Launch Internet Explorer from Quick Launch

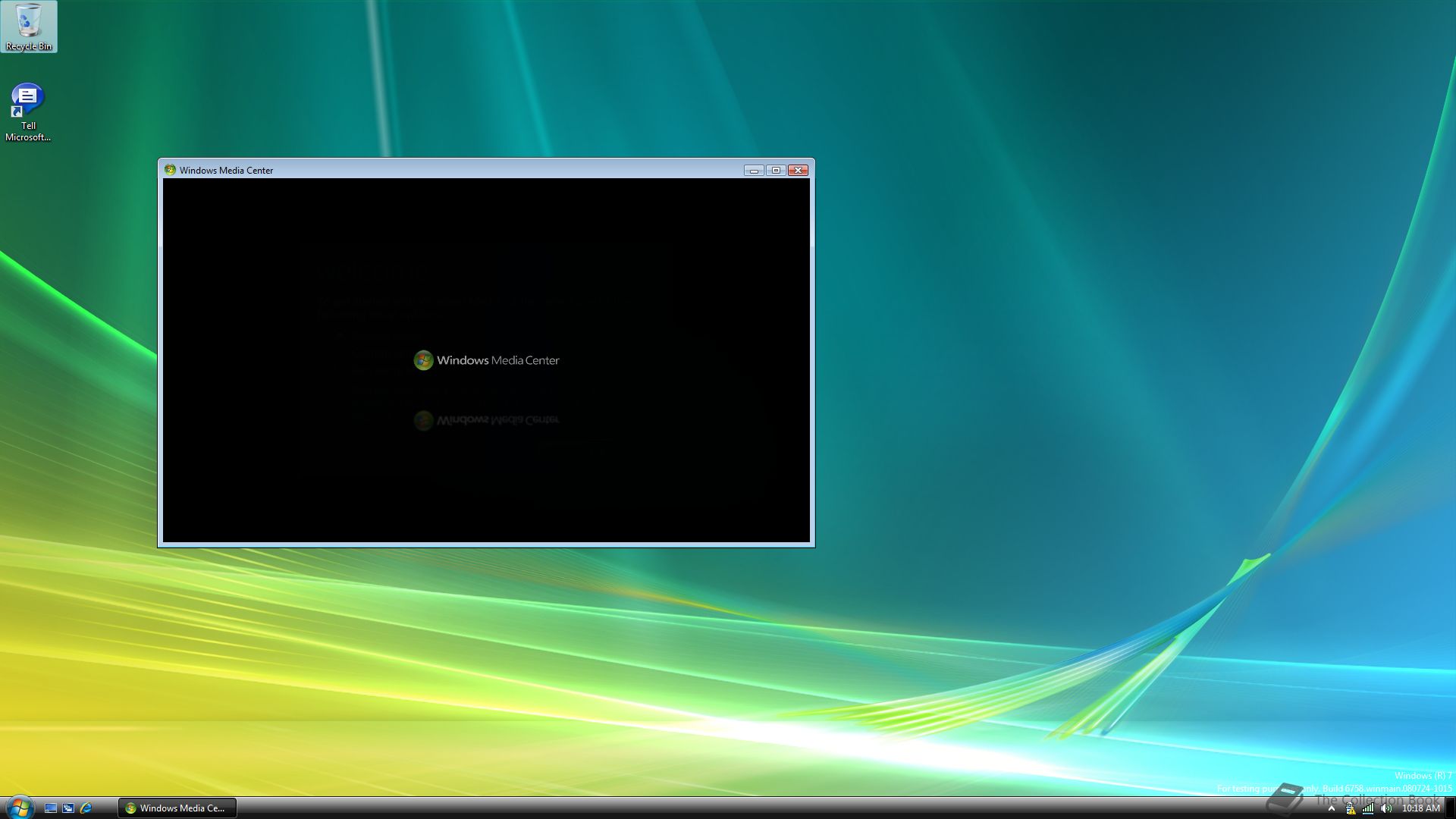86,808
